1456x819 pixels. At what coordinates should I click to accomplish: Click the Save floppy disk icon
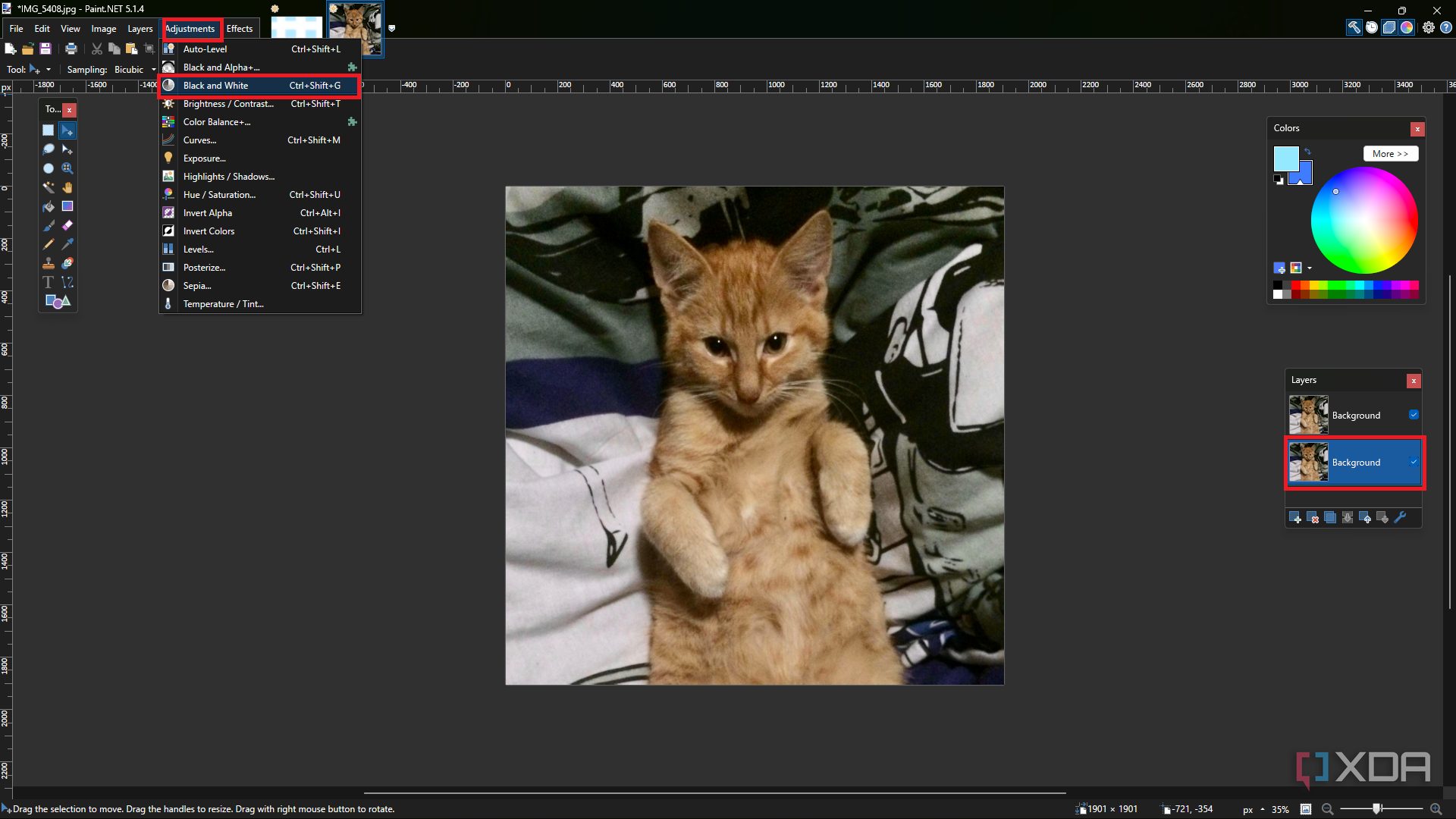45,49
